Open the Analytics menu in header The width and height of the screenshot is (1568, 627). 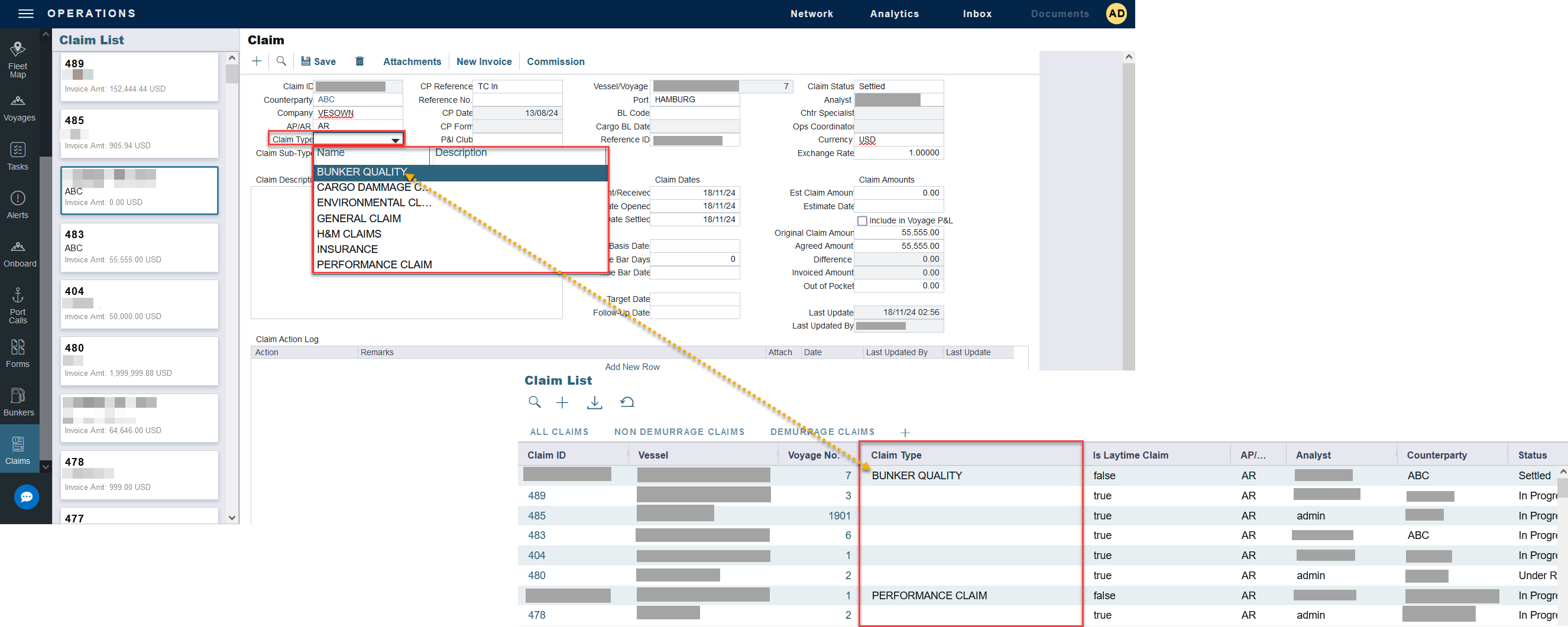point(893,14)
